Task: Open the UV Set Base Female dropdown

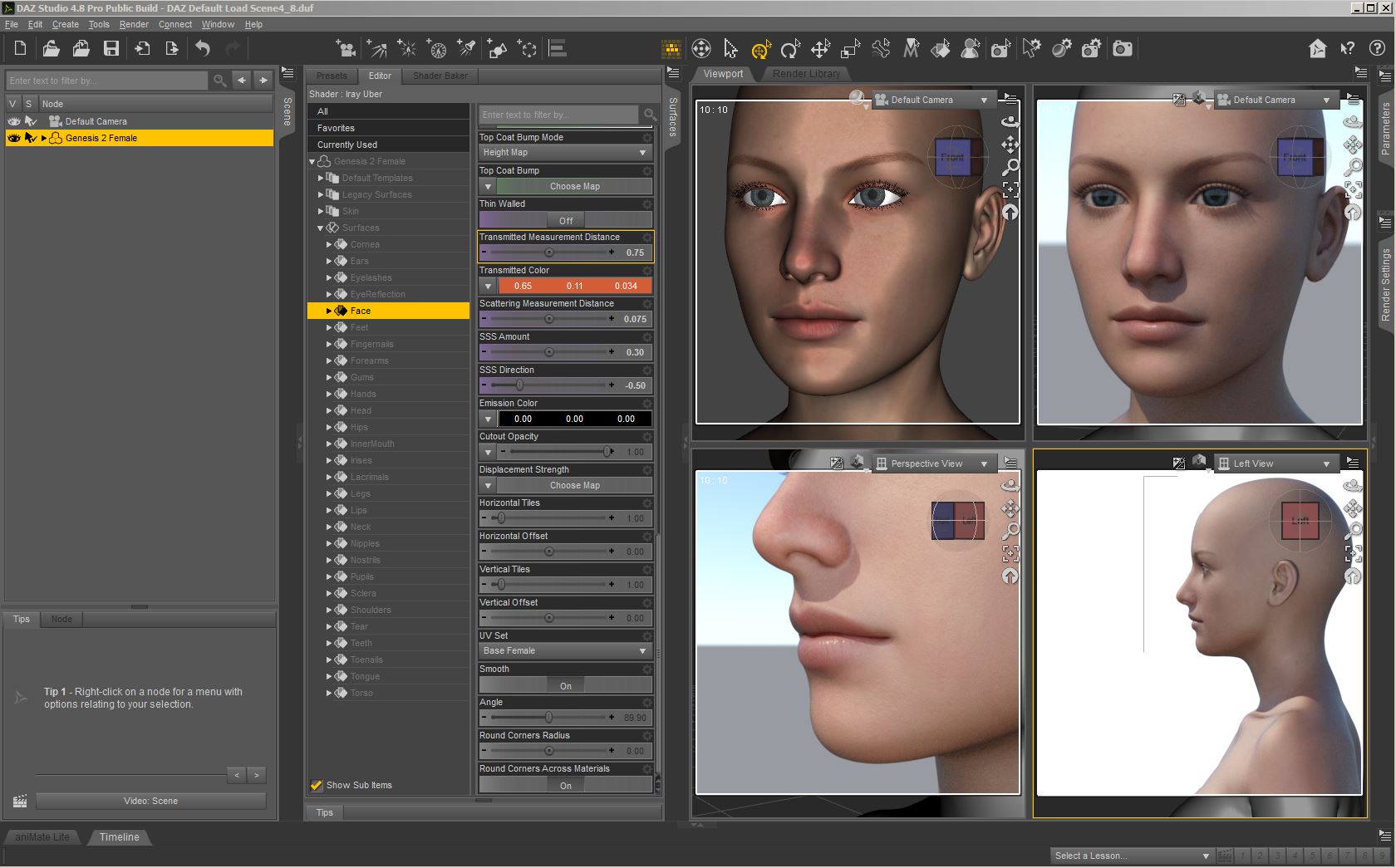Action: (x=565, y=651)
